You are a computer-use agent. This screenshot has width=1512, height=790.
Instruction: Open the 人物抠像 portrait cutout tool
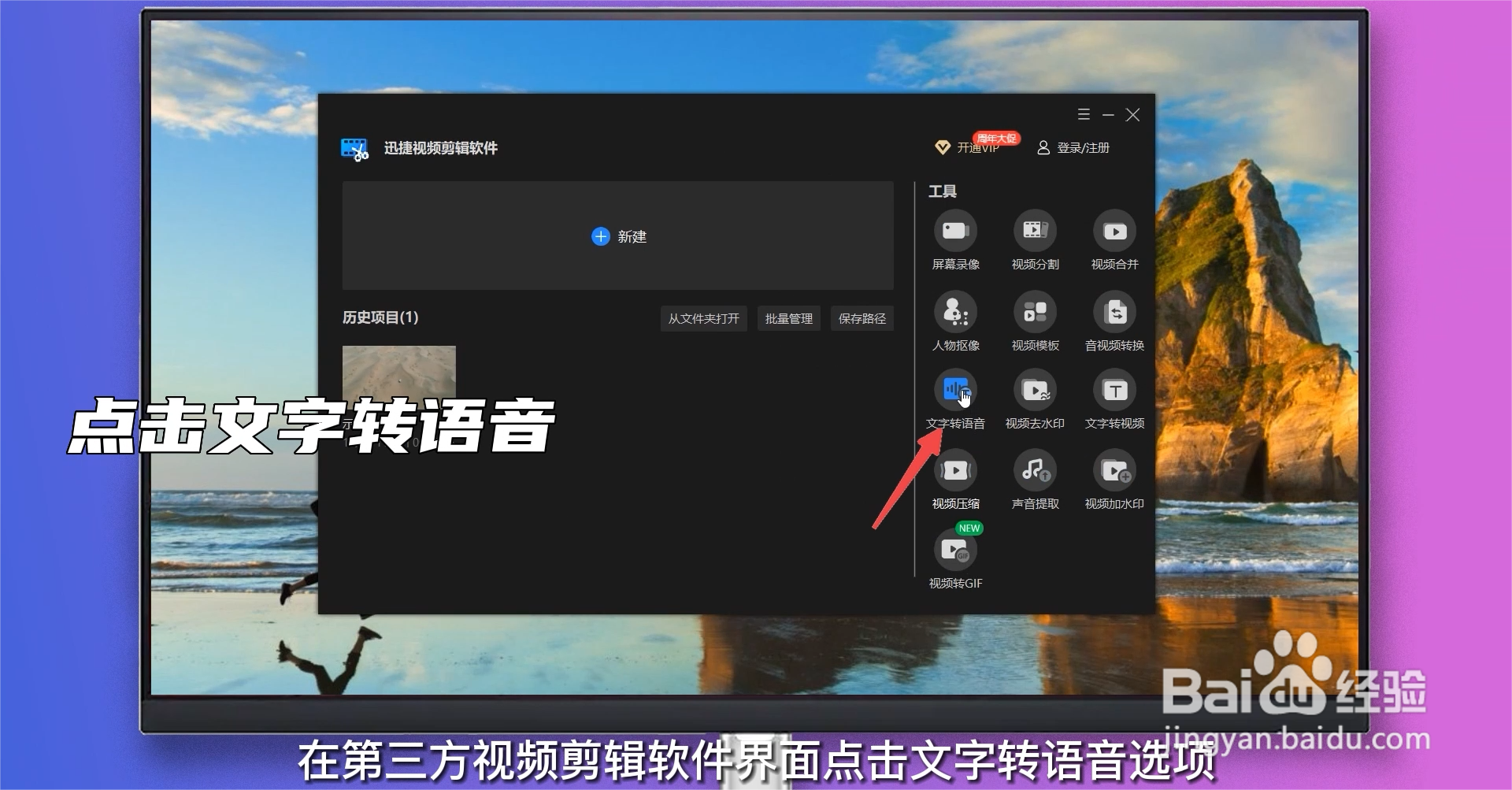(955, 310)
